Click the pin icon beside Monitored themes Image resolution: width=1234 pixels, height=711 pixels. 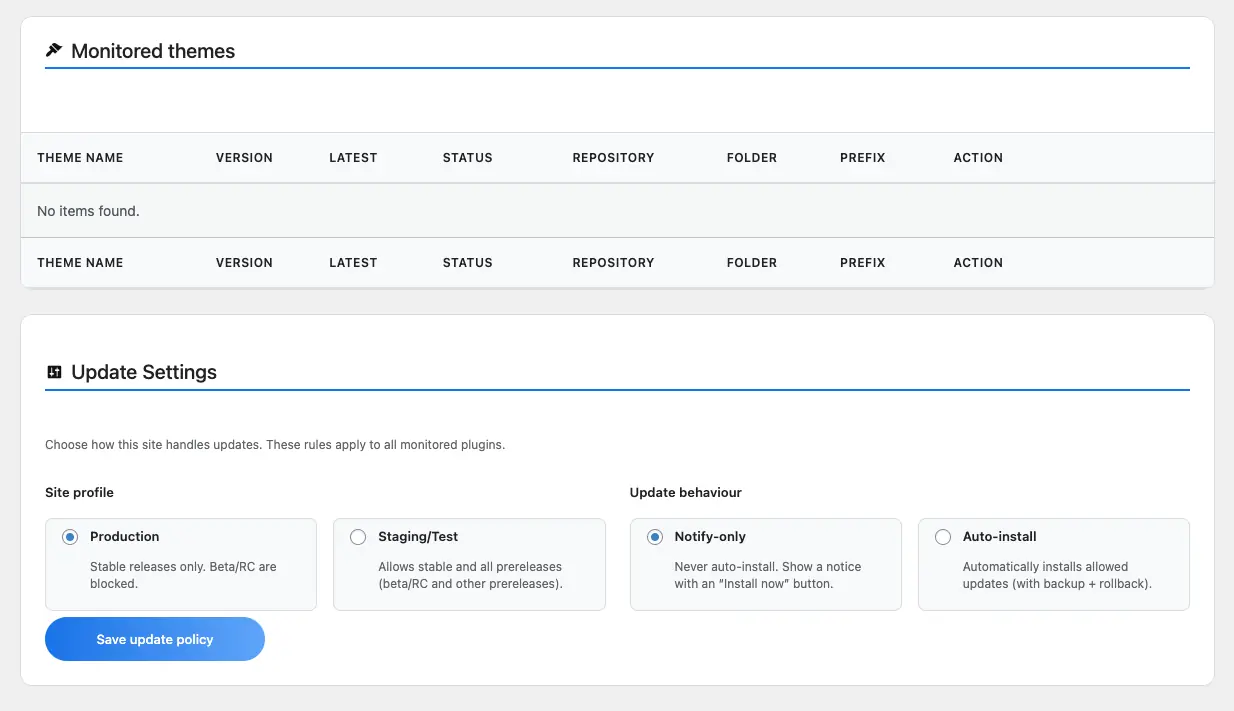(x=54, y=51)
